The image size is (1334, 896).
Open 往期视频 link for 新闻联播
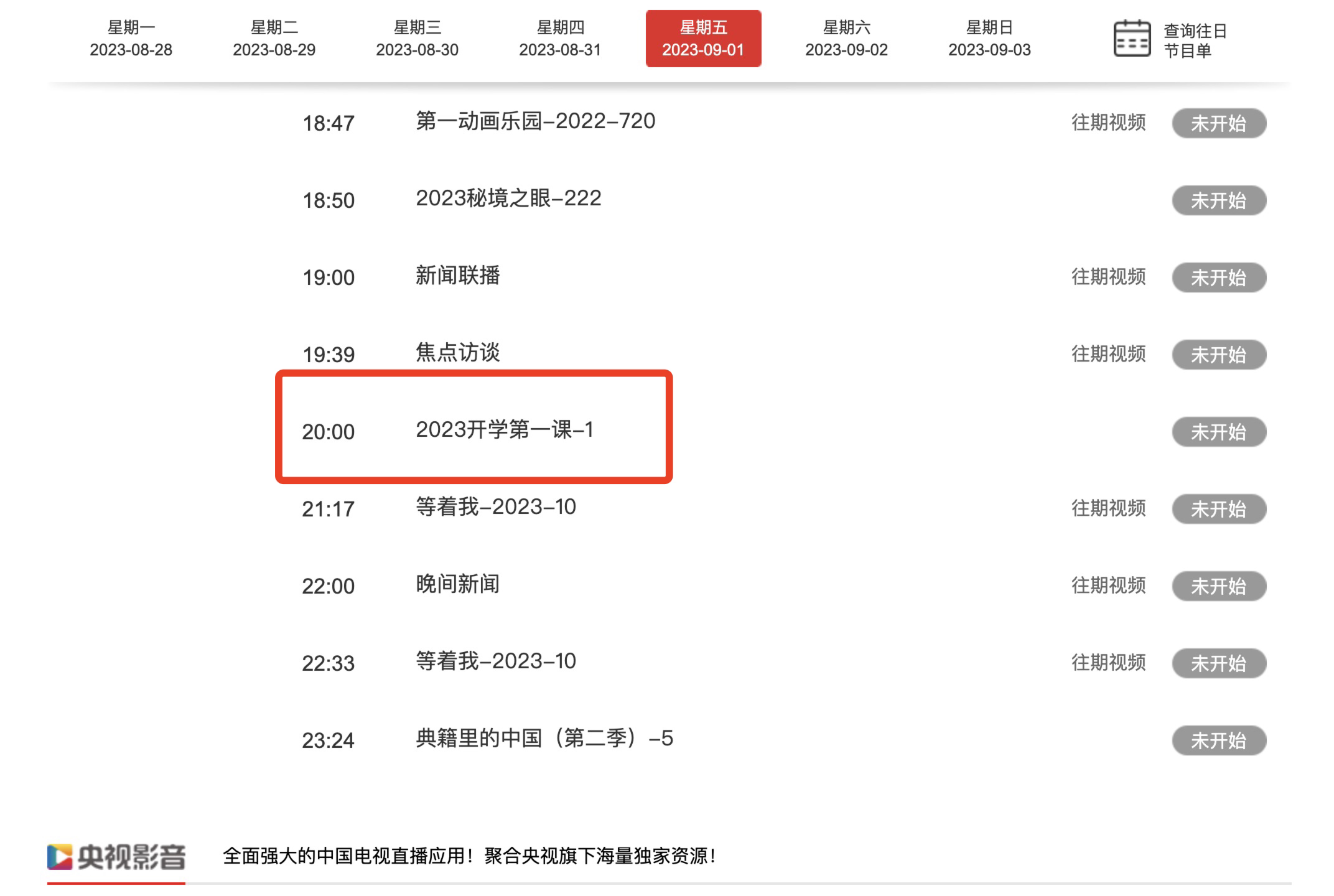(x=1108, y=277)
